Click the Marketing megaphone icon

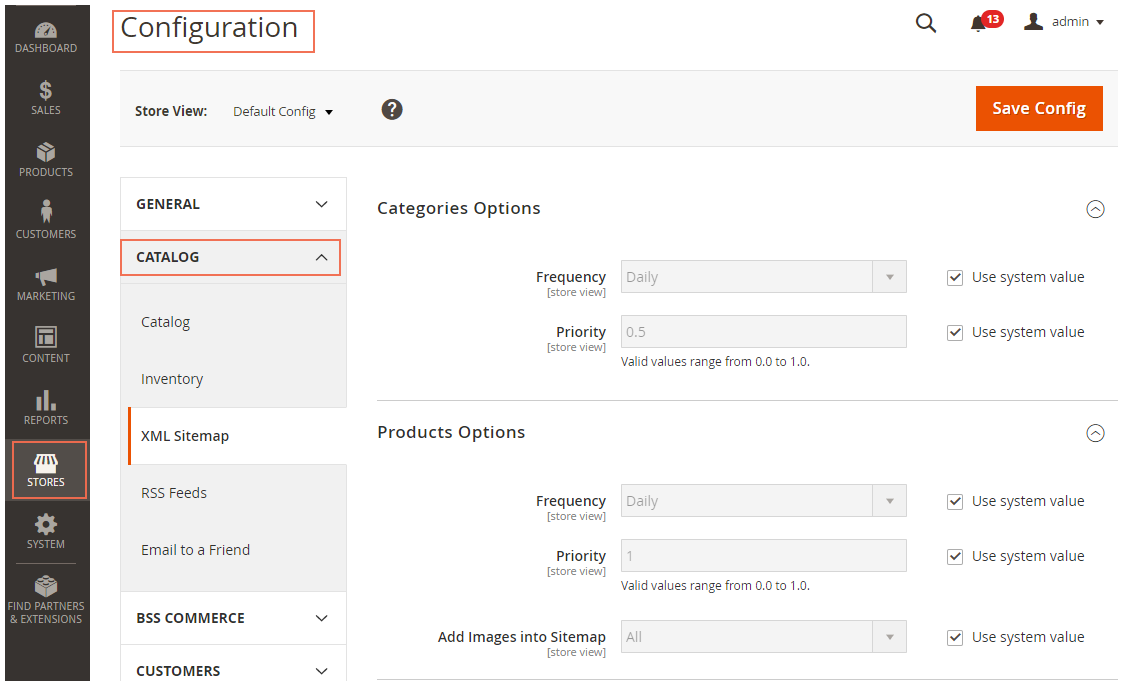click(46, 277)
